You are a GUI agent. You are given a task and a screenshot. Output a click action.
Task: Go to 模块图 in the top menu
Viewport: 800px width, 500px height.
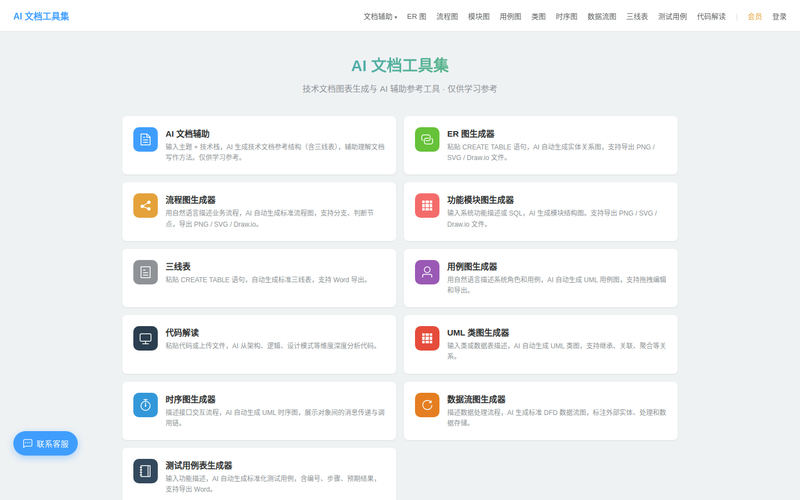click(x=479, y=16)
